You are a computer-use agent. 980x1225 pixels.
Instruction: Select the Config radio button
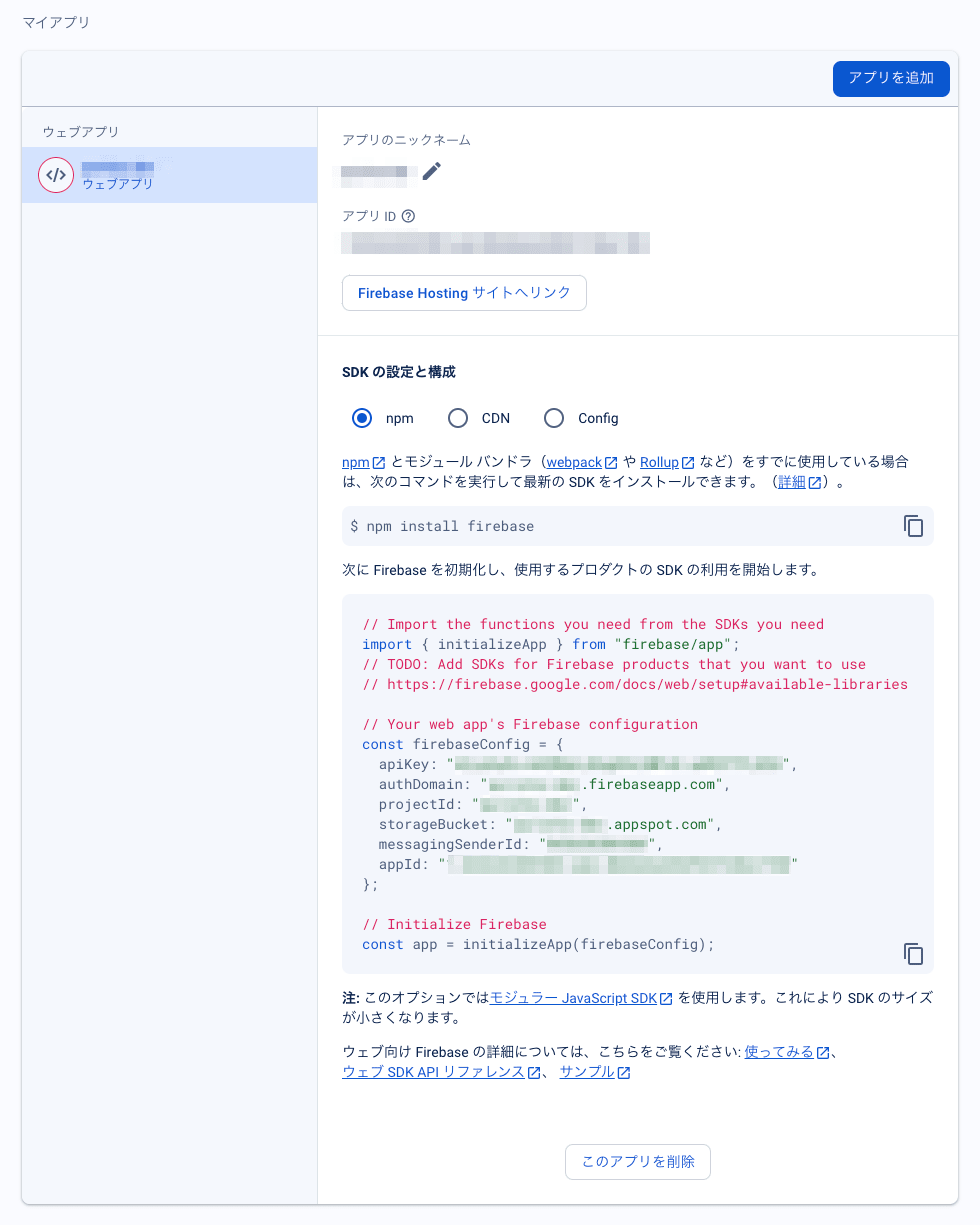(554, 418)
